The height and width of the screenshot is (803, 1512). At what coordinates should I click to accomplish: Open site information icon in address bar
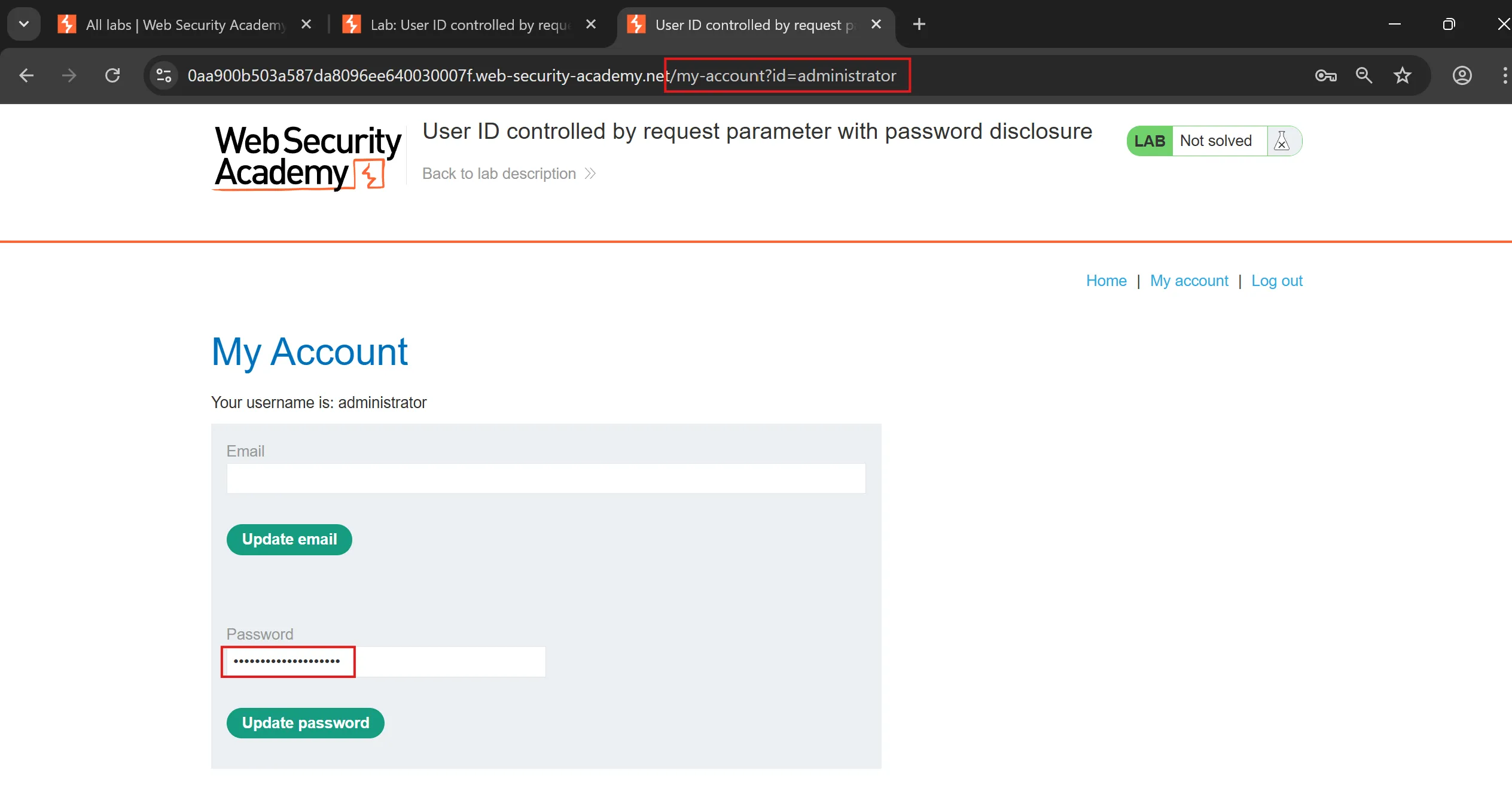[x=164, y=75]
